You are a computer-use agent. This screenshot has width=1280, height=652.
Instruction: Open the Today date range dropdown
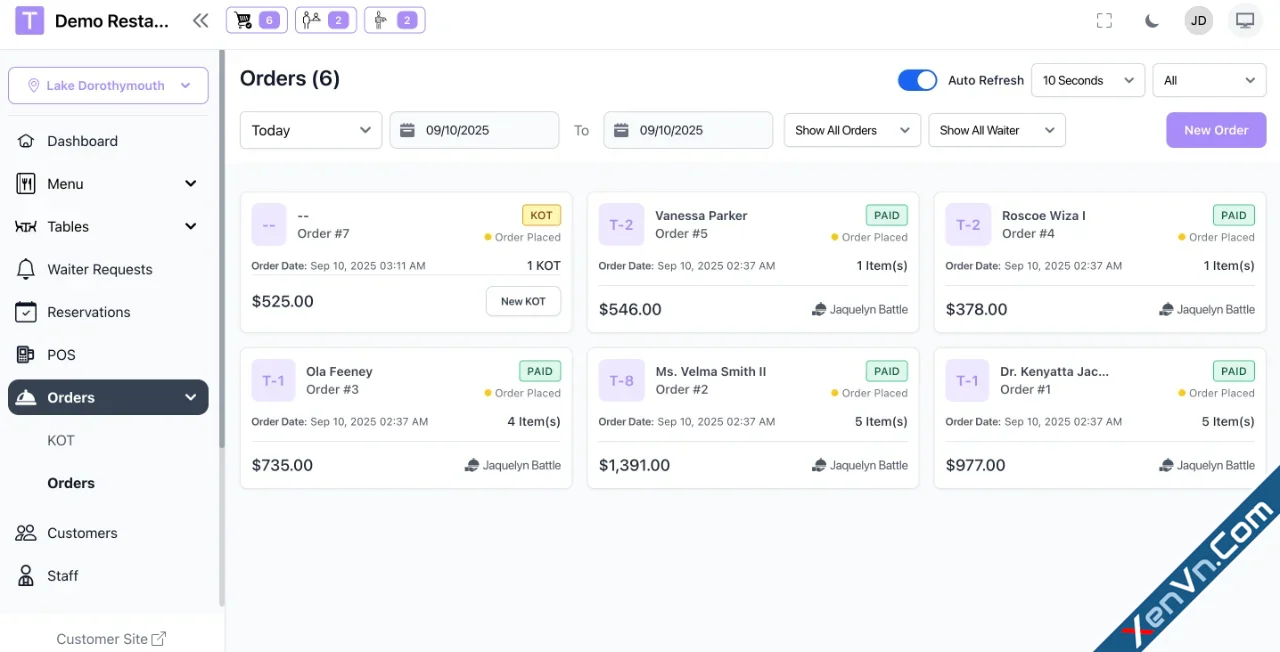310,130
